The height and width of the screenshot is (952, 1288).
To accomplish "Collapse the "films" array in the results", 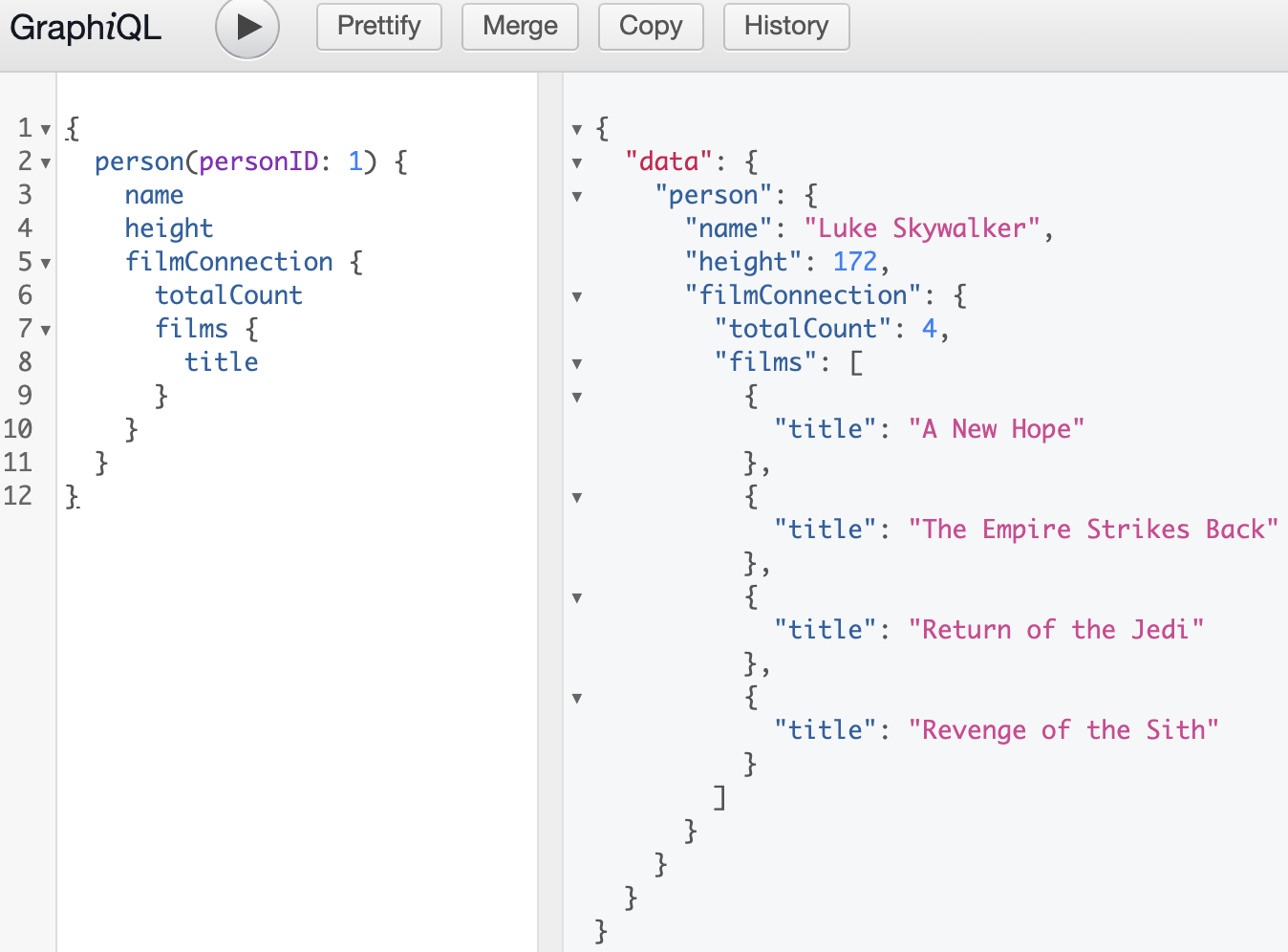I will (577, 363).
